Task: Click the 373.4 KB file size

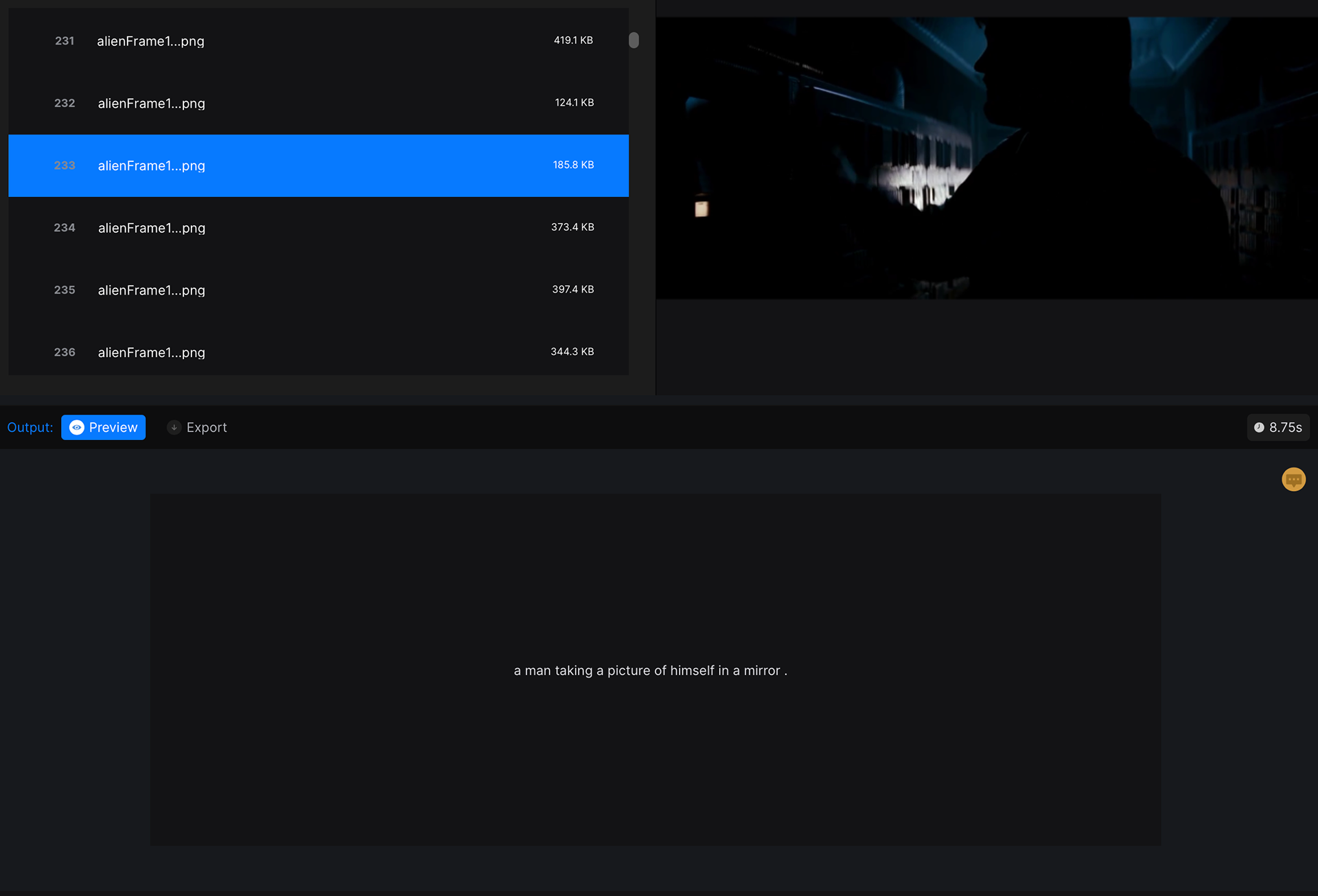Action: coord(573,227)
